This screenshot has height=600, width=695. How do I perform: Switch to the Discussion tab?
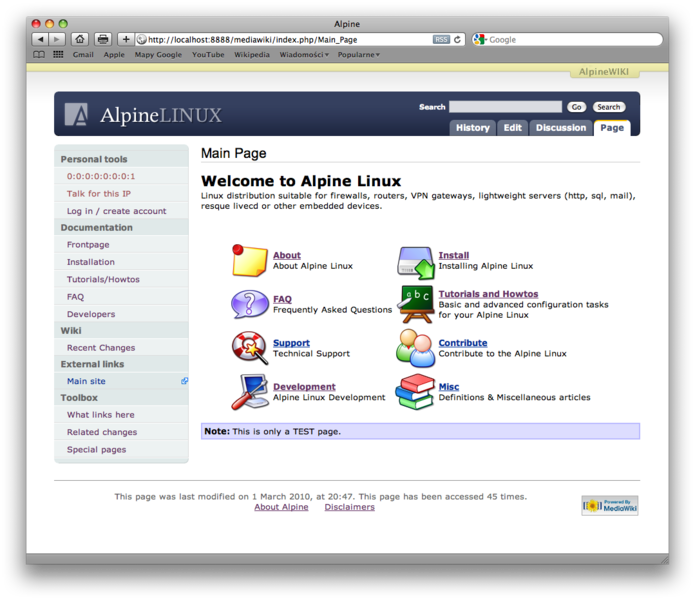[561, 128]
